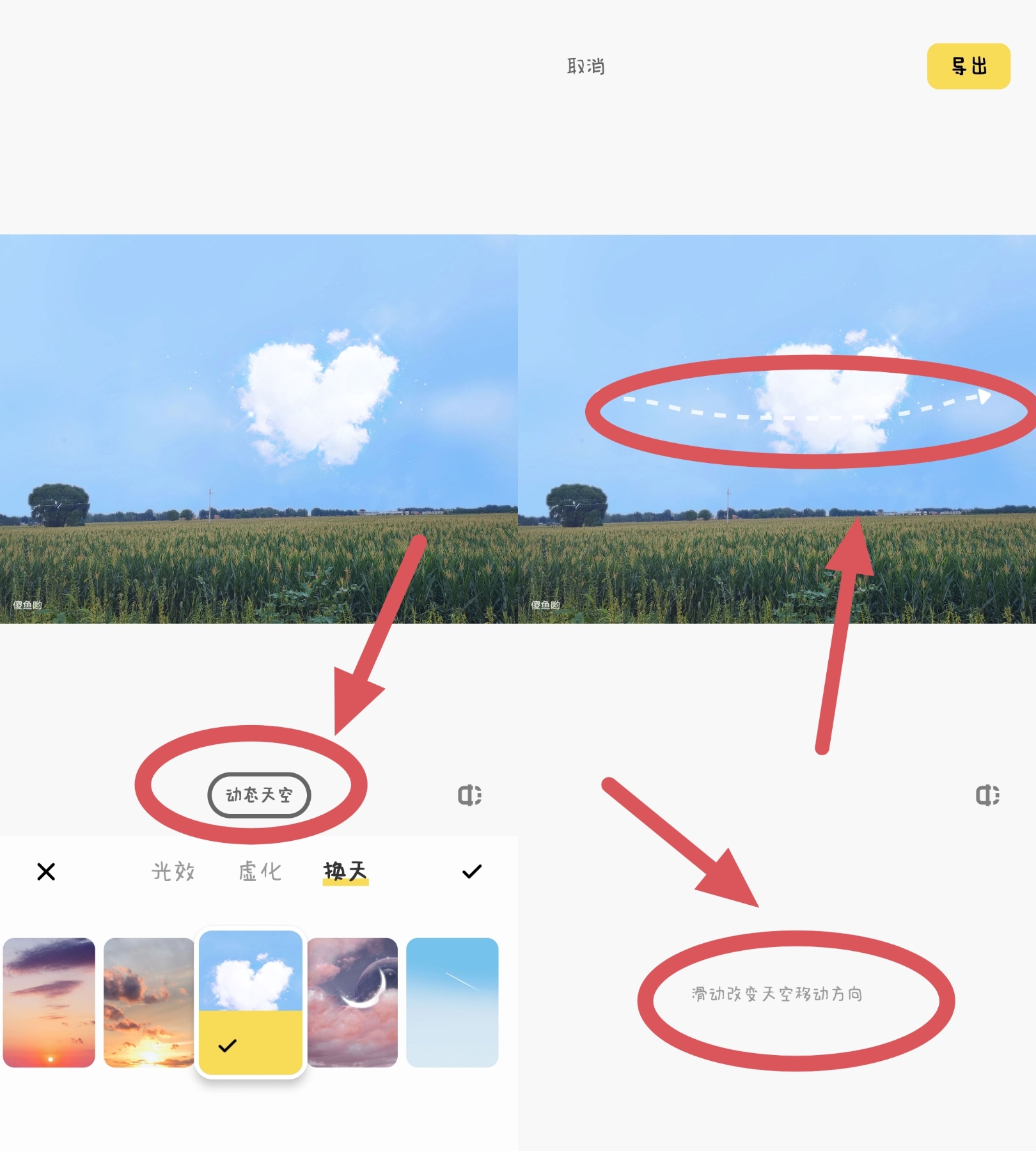Click the 取消 cancel link

[586, 67]
